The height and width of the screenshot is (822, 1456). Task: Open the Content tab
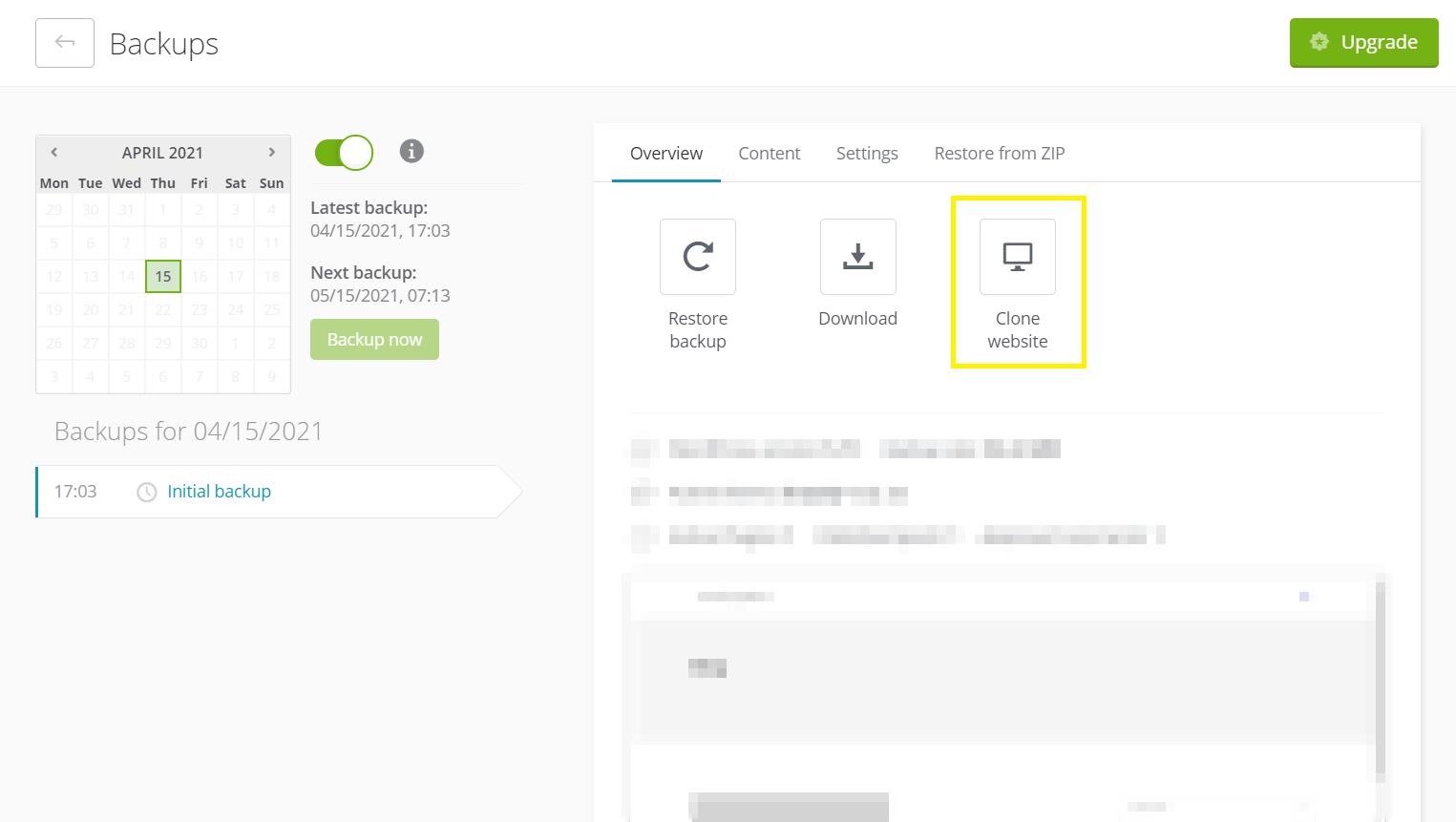(769, 154)
